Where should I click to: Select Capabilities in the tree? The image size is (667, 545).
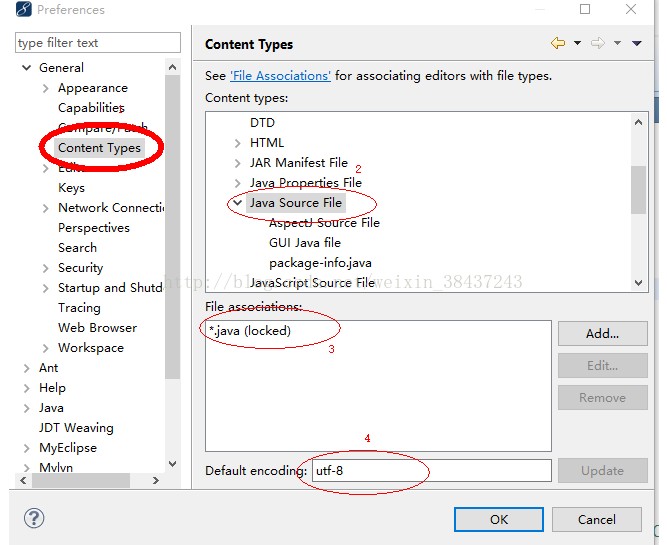point(91,108)
